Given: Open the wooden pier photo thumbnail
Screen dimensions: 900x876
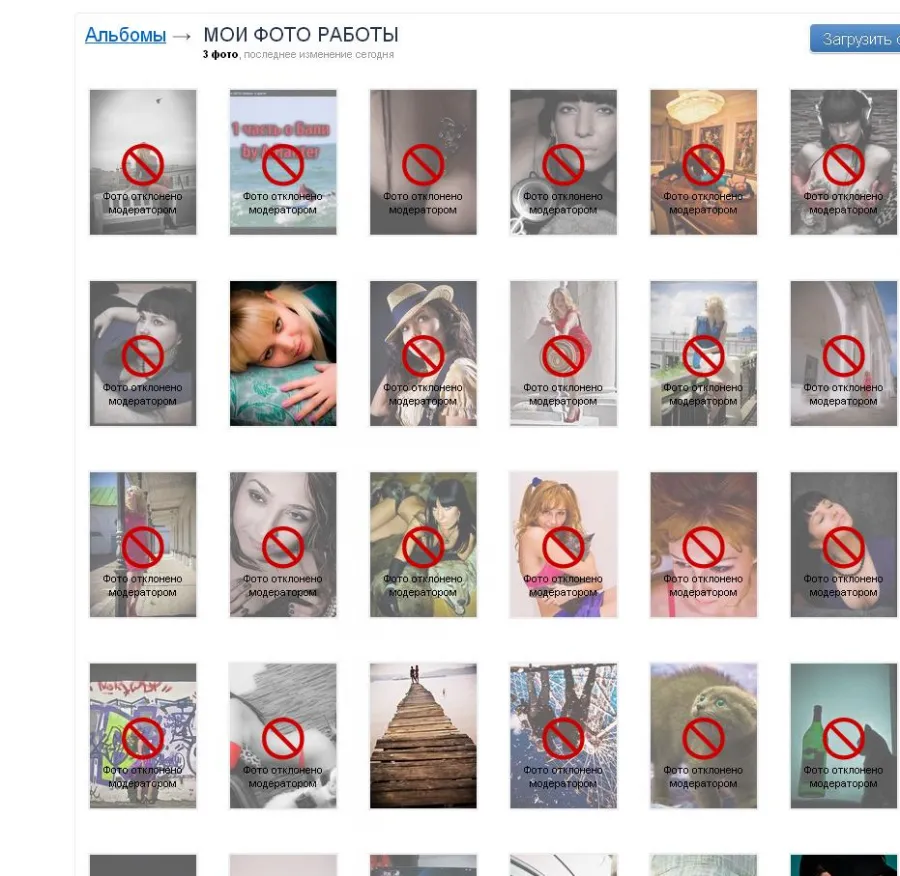Looking at the screenshot, I should (423, 735).
